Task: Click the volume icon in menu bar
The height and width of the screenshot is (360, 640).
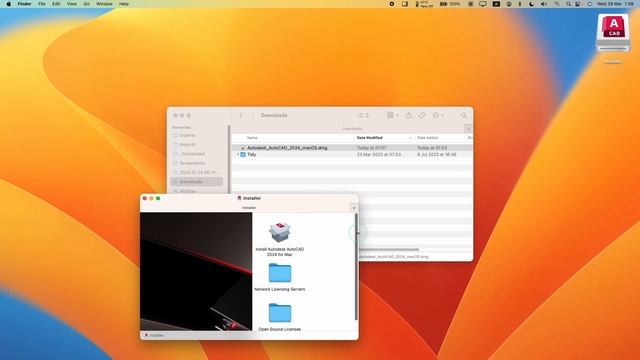Action: [544, 4]
